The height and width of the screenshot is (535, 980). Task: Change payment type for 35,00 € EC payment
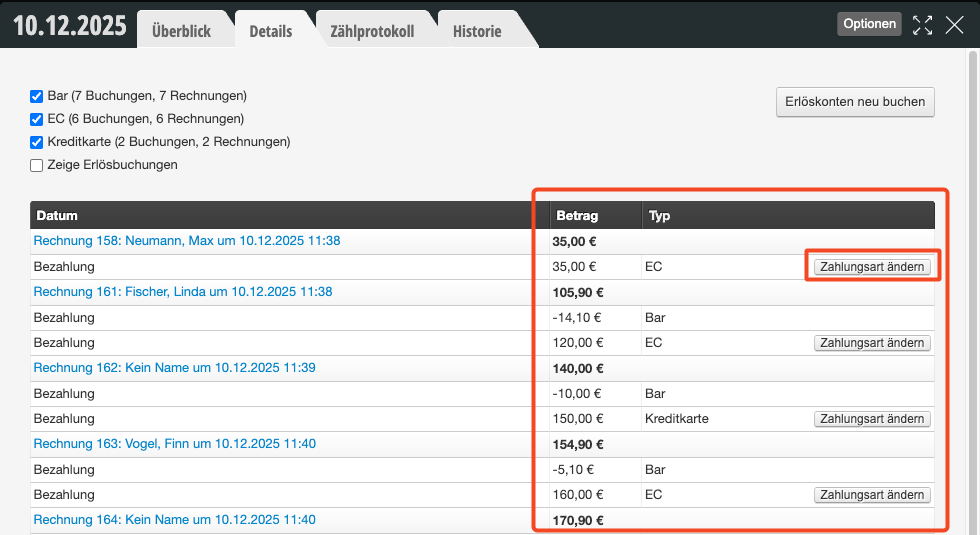coord(872,267)
